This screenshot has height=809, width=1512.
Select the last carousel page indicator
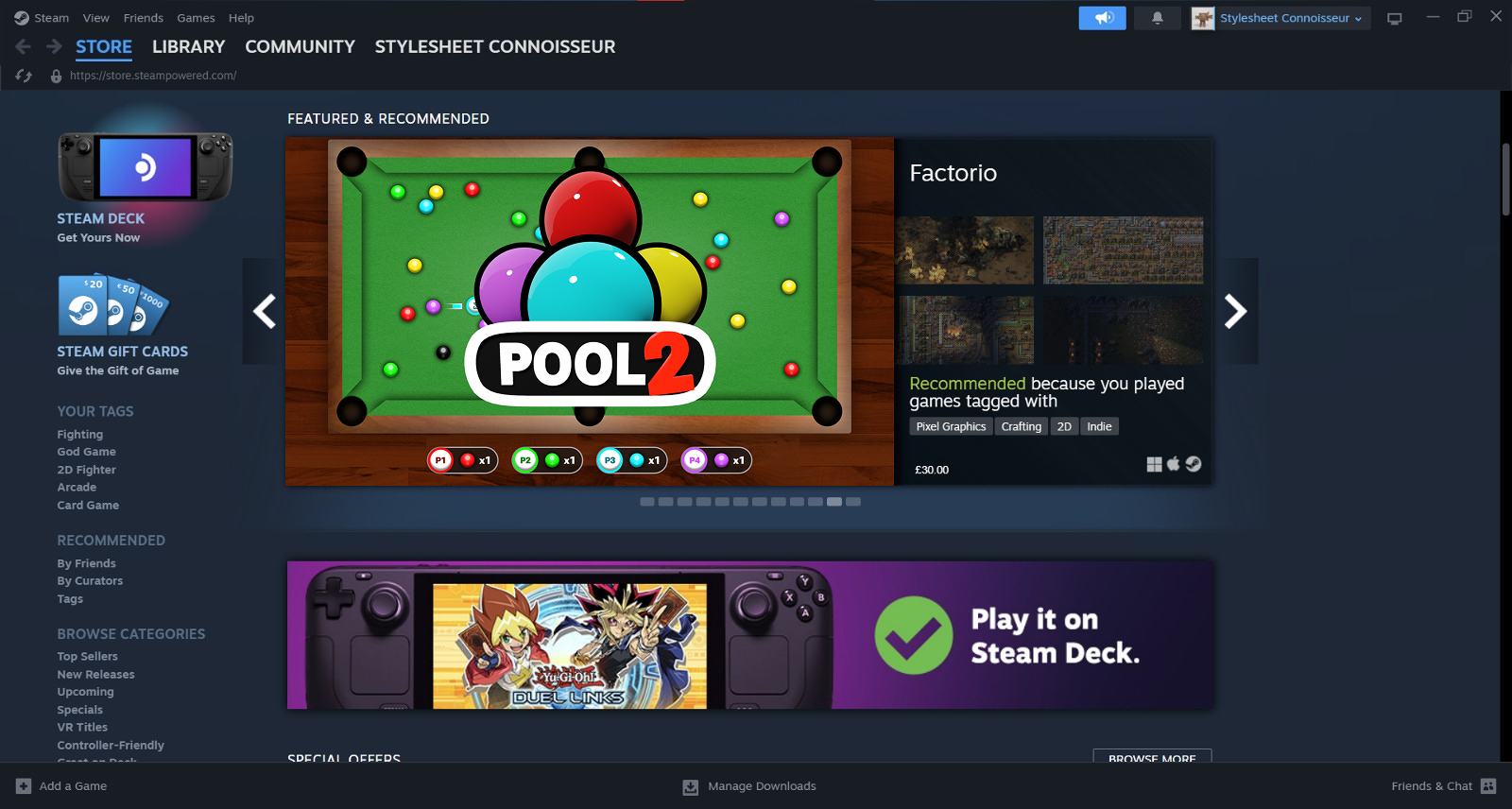853,502
